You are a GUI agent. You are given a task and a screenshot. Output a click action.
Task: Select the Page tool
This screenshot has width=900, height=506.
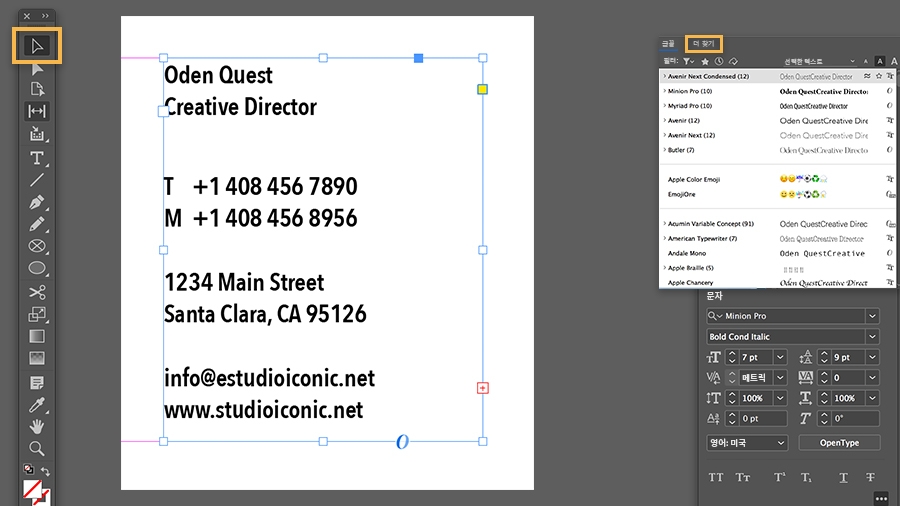click(37, 89)
